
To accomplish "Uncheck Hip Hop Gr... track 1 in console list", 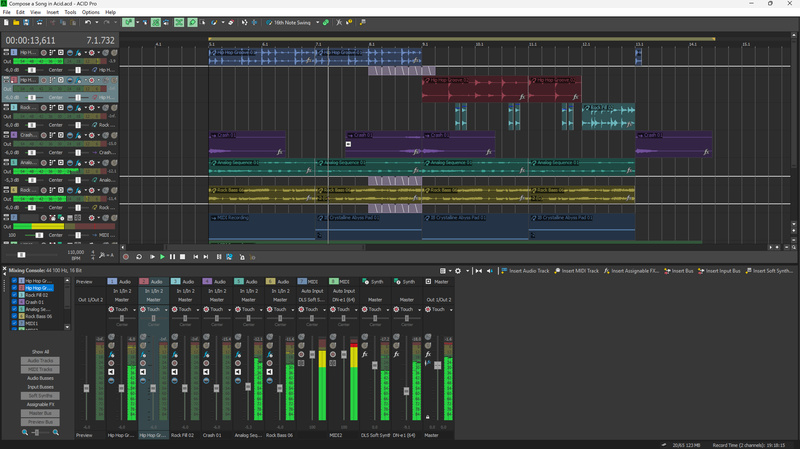I will [14, 281].
